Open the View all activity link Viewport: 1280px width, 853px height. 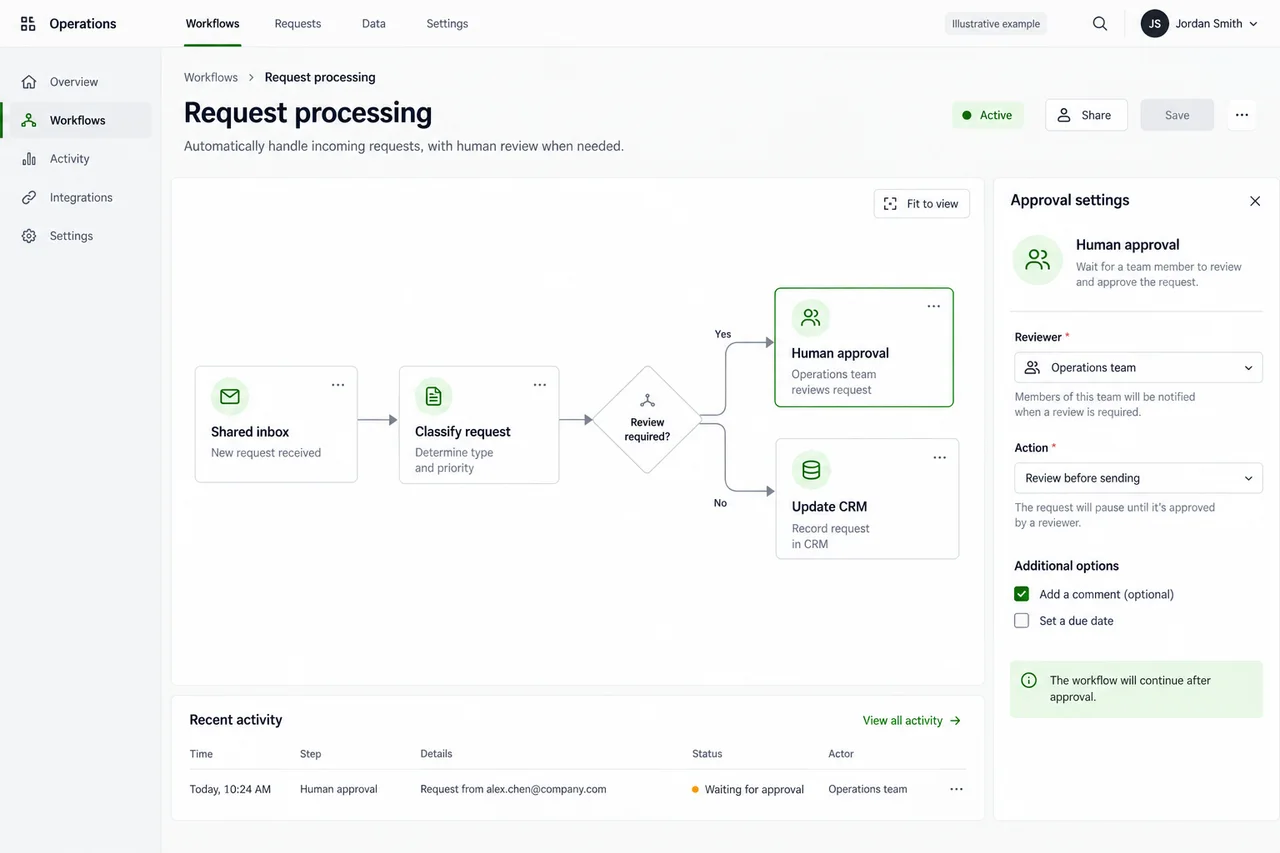point(912,720)
